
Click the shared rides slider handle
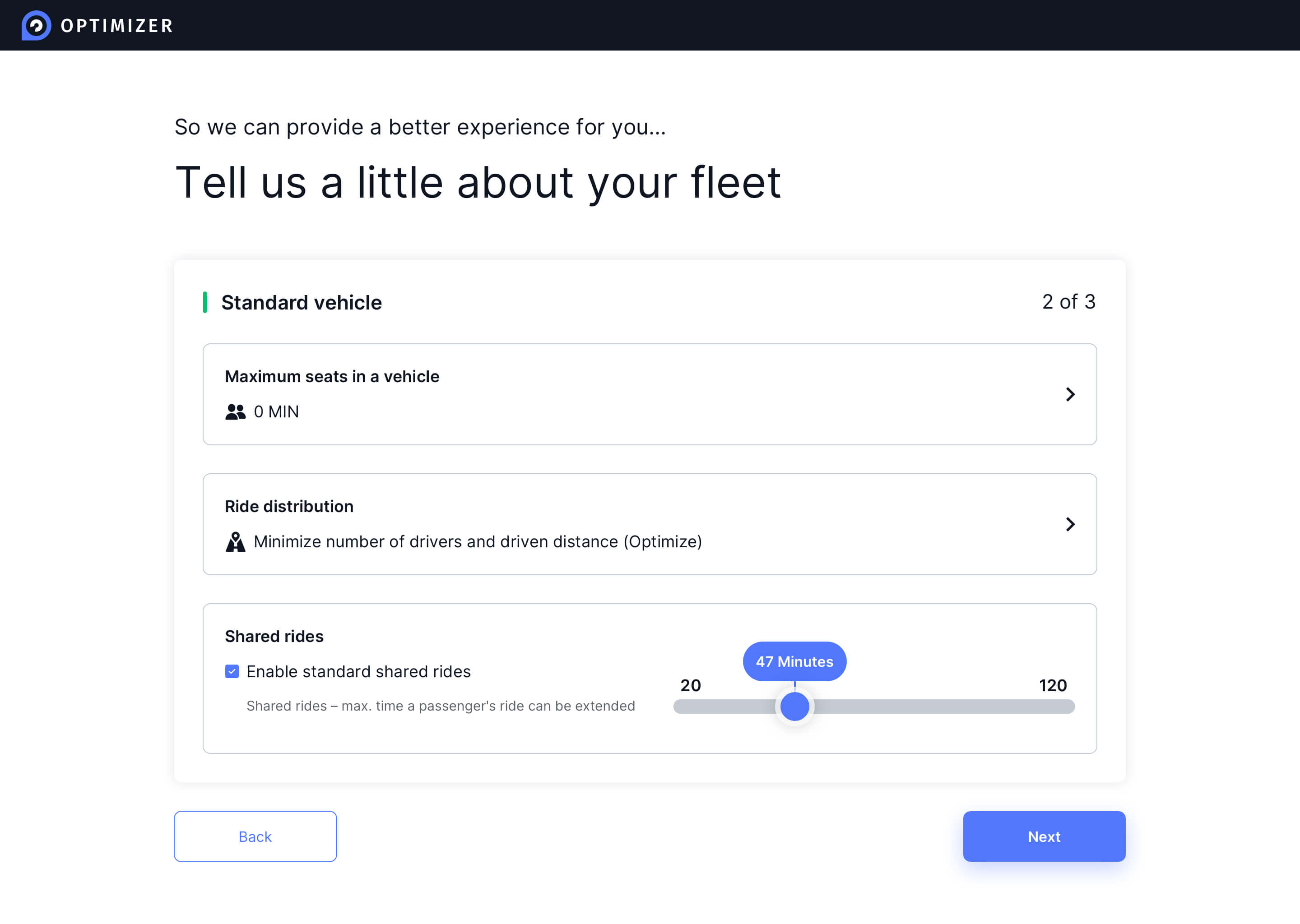pos(794,706)
